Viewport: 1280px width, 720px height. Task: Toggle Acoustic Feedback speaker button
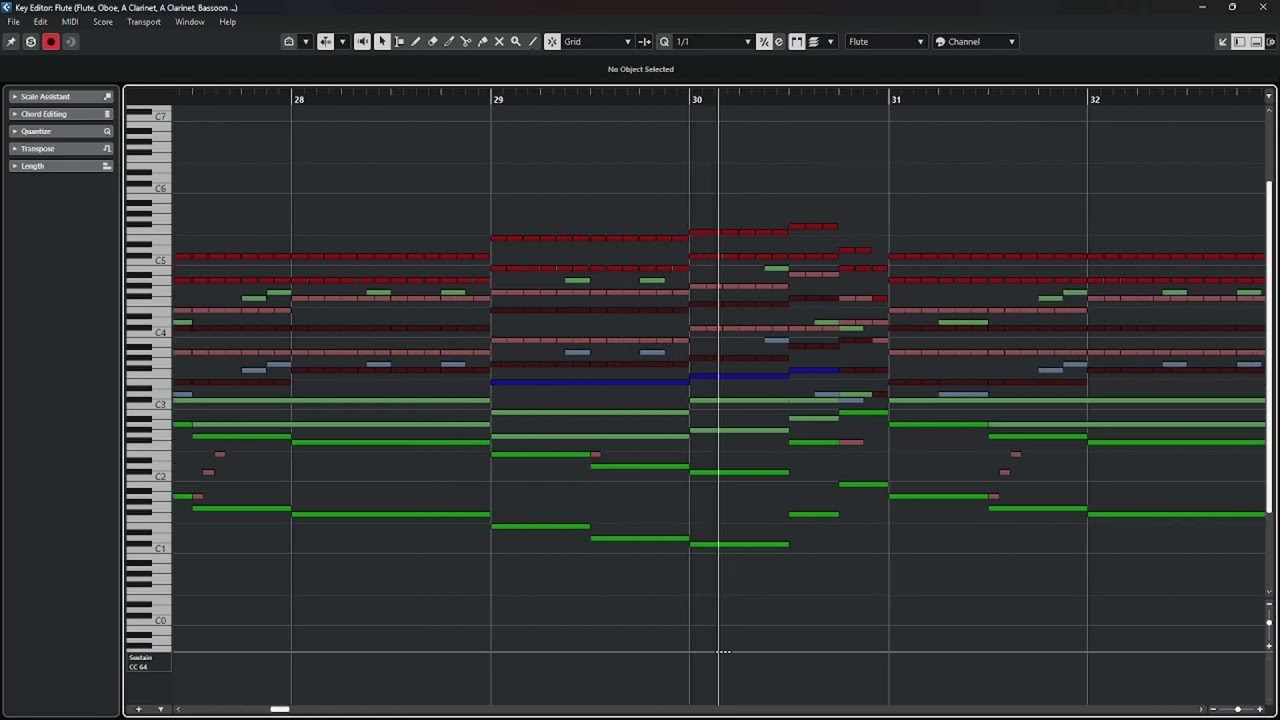[362, 41]
